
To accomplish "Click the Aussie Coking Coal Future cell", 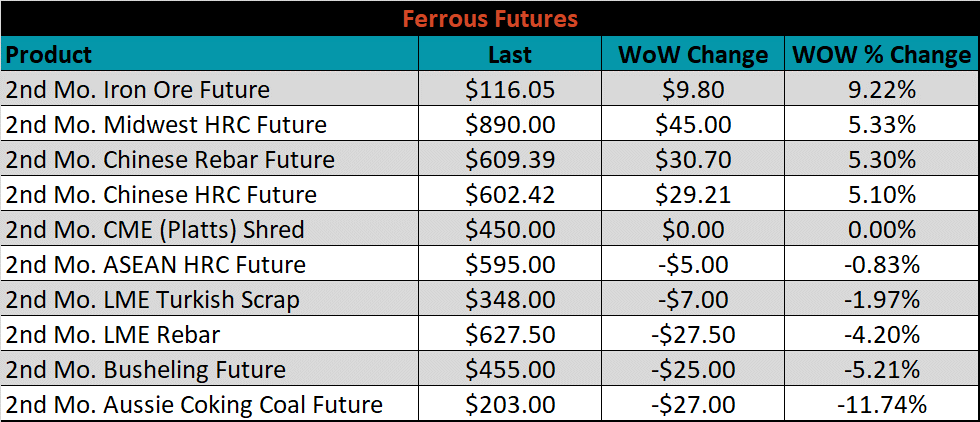I will (x=210, y=404).
